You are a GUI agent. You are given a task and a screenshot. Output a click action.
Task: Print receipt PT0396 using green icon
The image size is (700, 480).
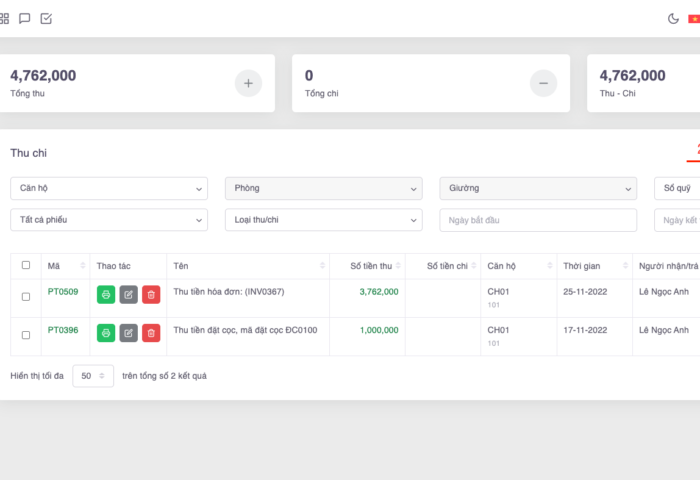tap(106, 332)
